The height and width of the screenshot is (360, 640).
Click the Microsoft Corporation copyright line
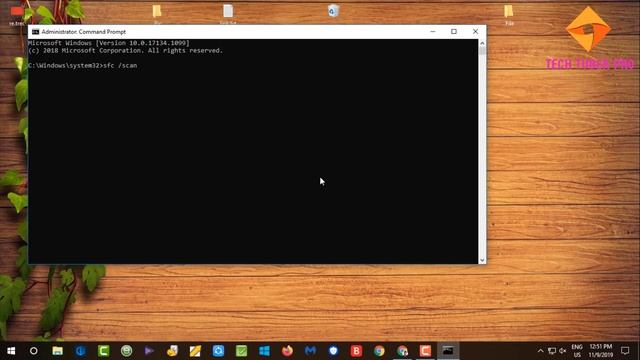click(x=125, y=51)
